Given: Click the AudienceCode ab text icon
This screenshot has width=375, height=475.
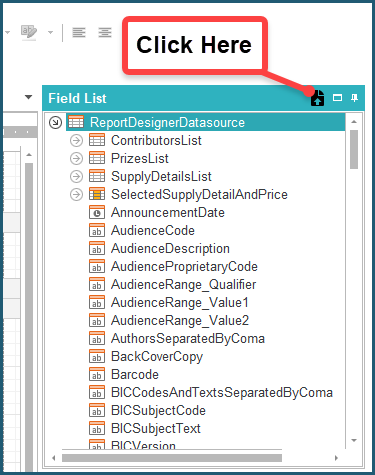Looking at the screenshot, I should (97, 230).
